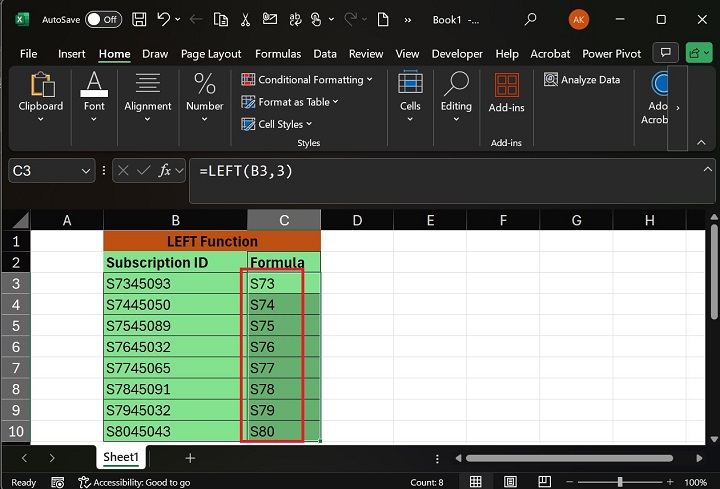Open the Add-ins button
The width and height of the screenshot is (720, 489).
pyautogui.click(x=506, y=96)
